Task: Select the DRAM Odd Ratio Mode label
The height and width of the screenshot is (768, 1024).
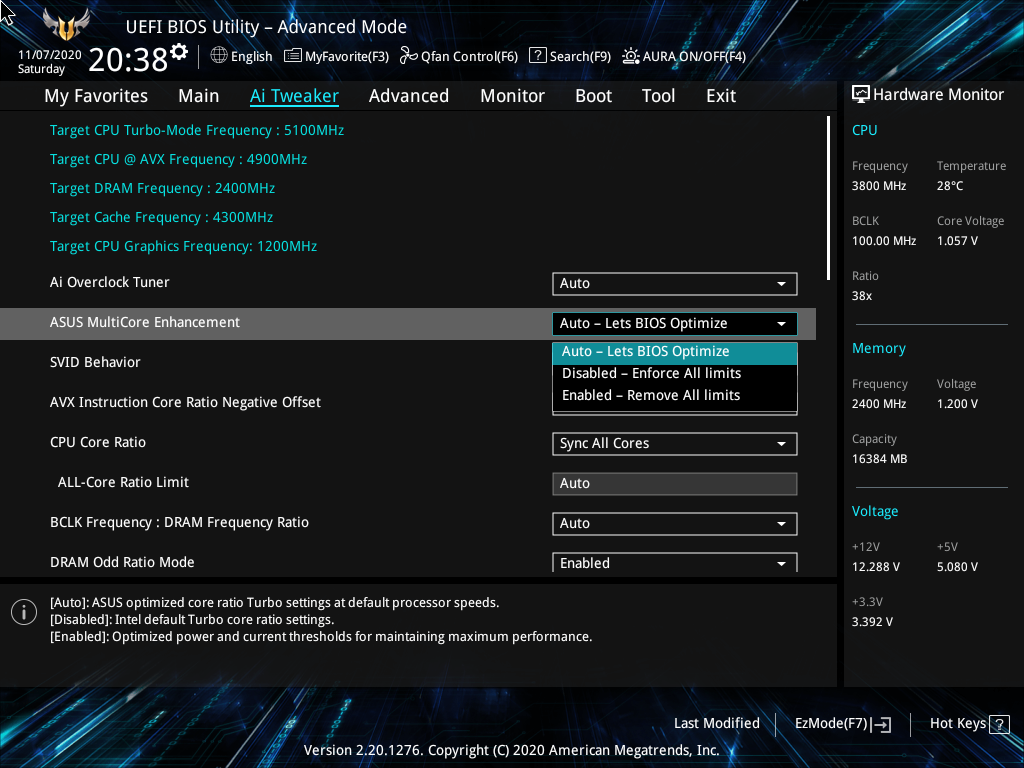Action: pos(121,562)
